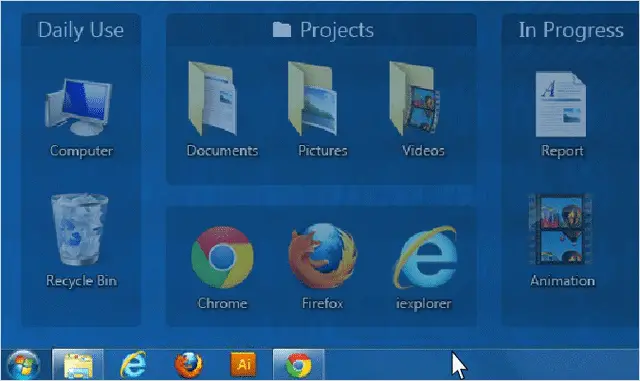Open Adobe Illustrator from the taskbar
640x381 pixels.
244,364
